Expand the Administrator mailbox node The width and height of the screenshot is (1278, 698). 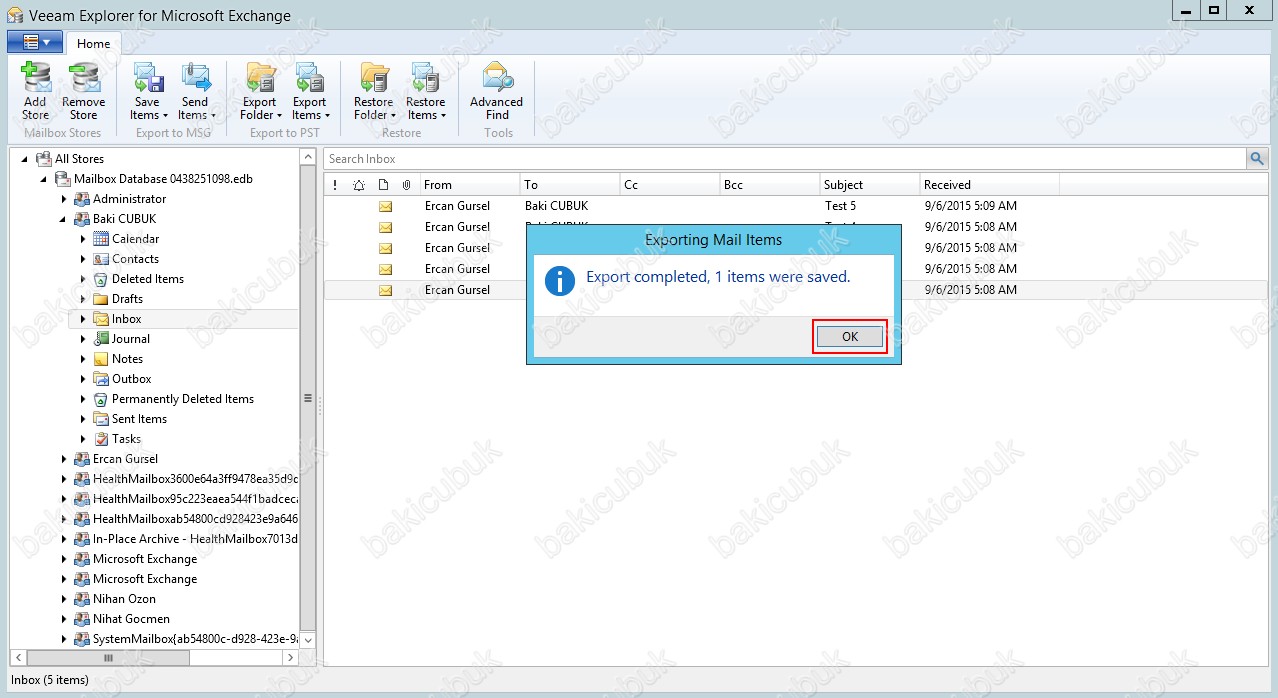pos(64,199)
